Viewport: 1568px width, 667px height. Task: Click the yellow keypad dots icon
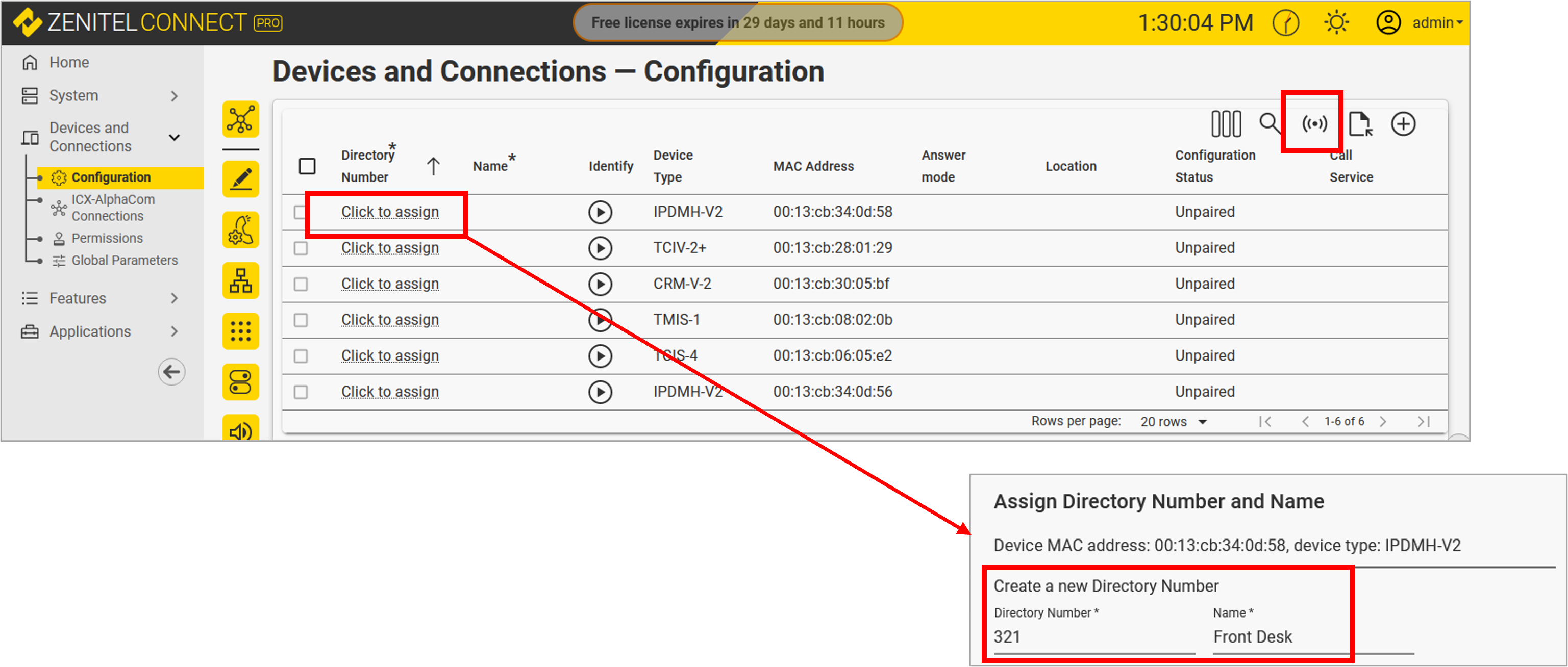[240, 331]
